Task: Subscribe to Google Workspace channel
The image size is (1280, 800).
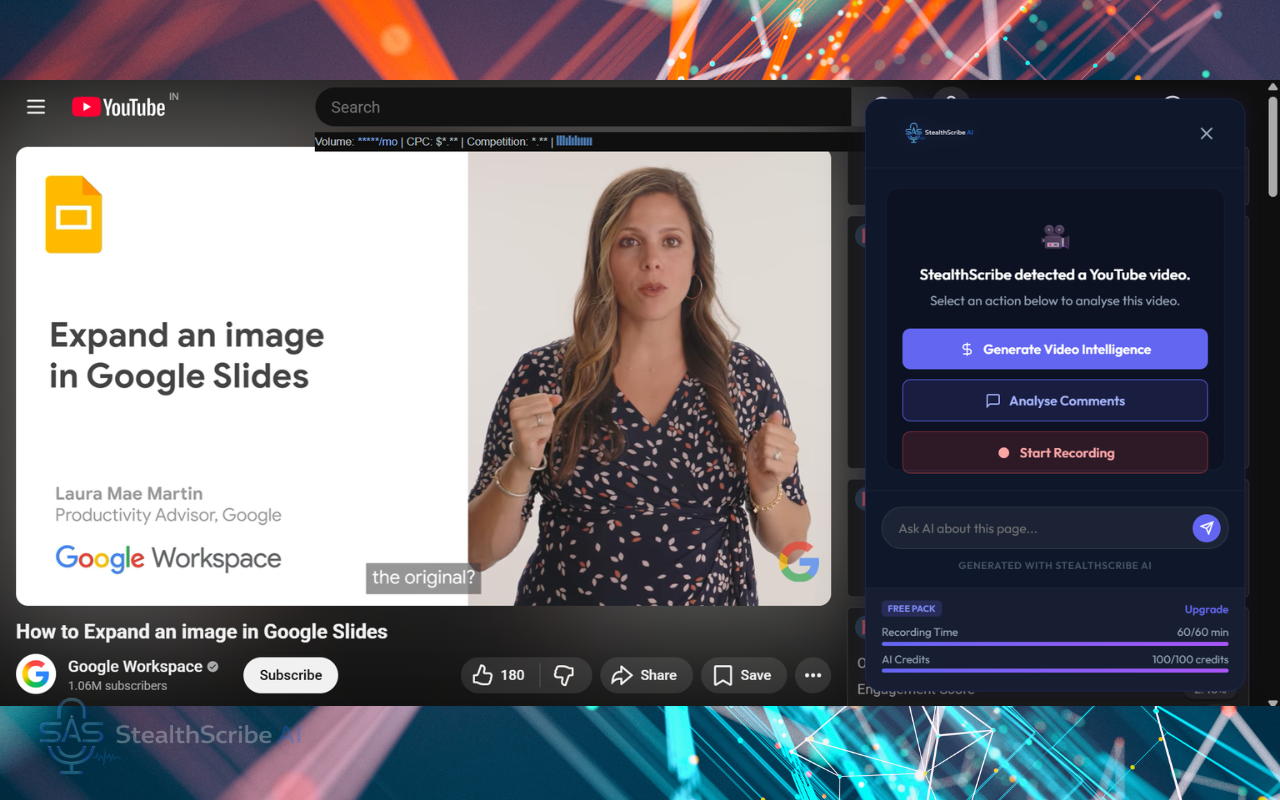Action: coord(291,675)
